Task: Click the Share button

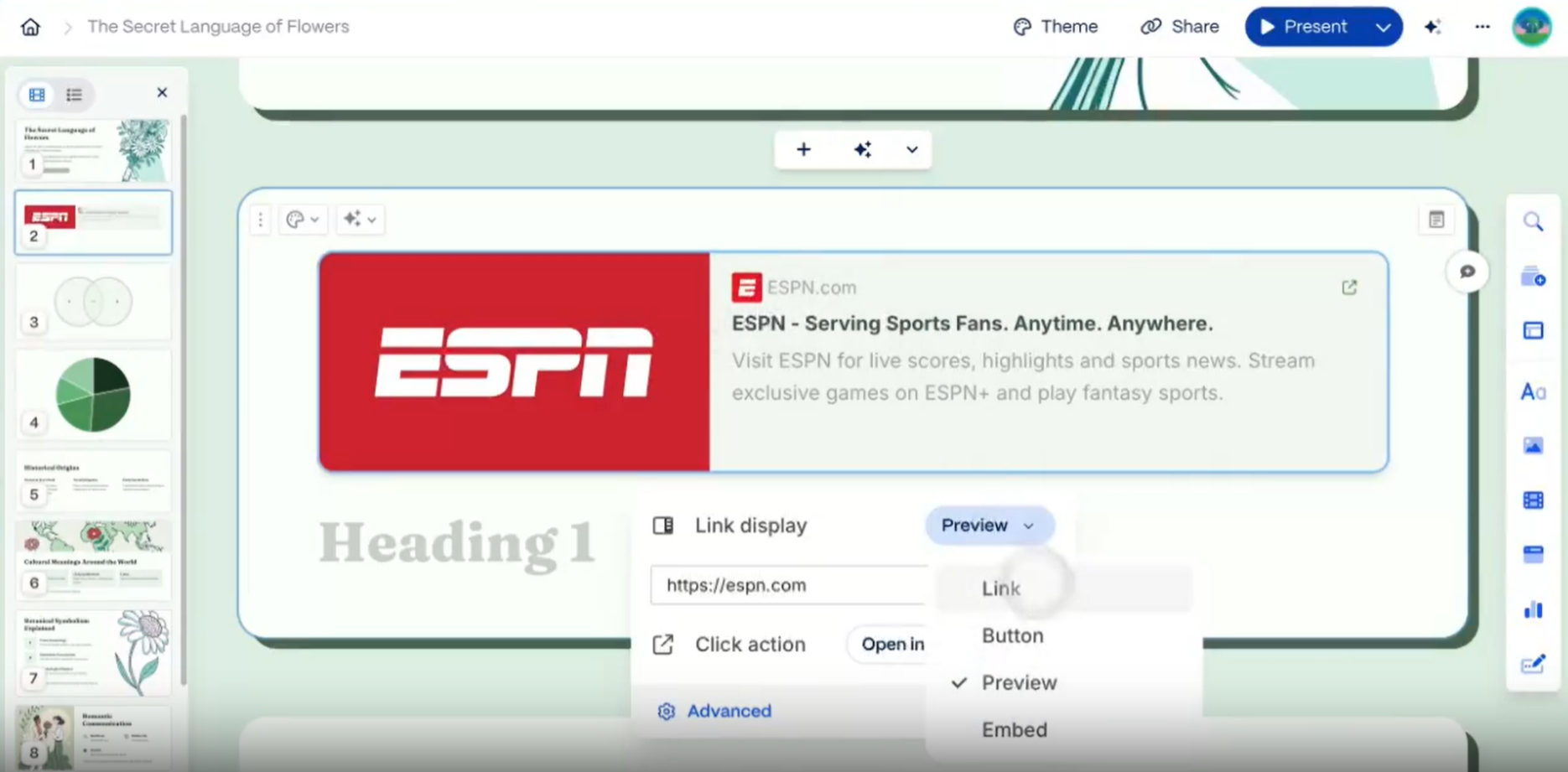Action: coord(1180,27)
